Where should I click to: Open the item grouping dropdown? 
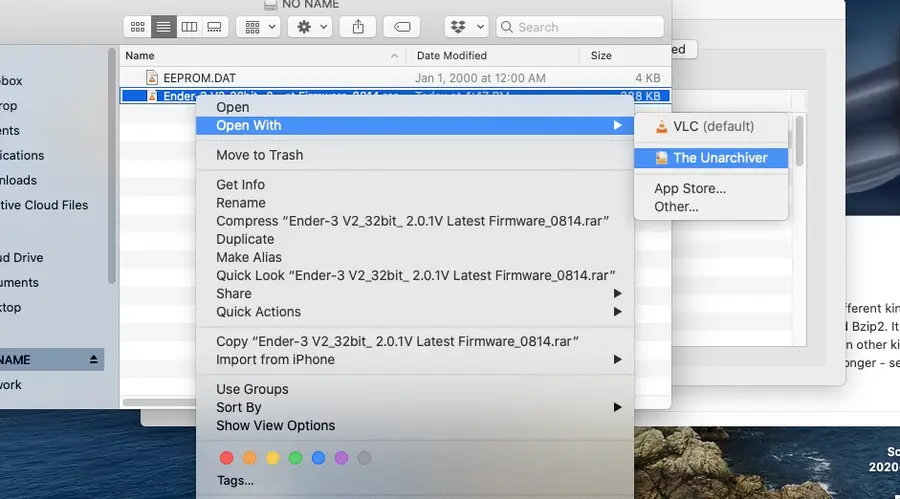(x=257, y=27)
